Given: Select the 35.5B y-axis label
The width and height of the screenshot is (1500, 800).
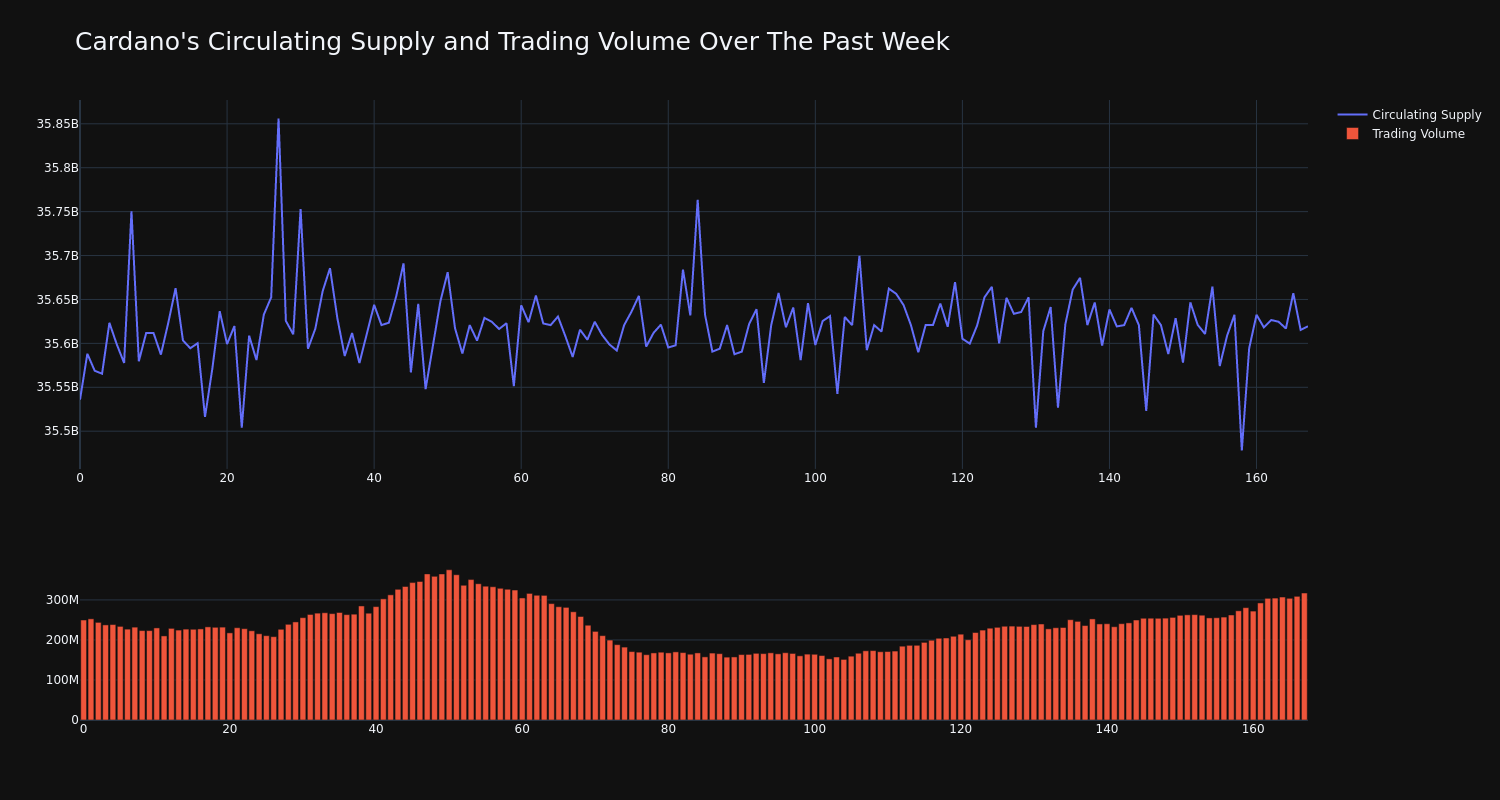Looking at the screenshot, I should click(61, 431).
